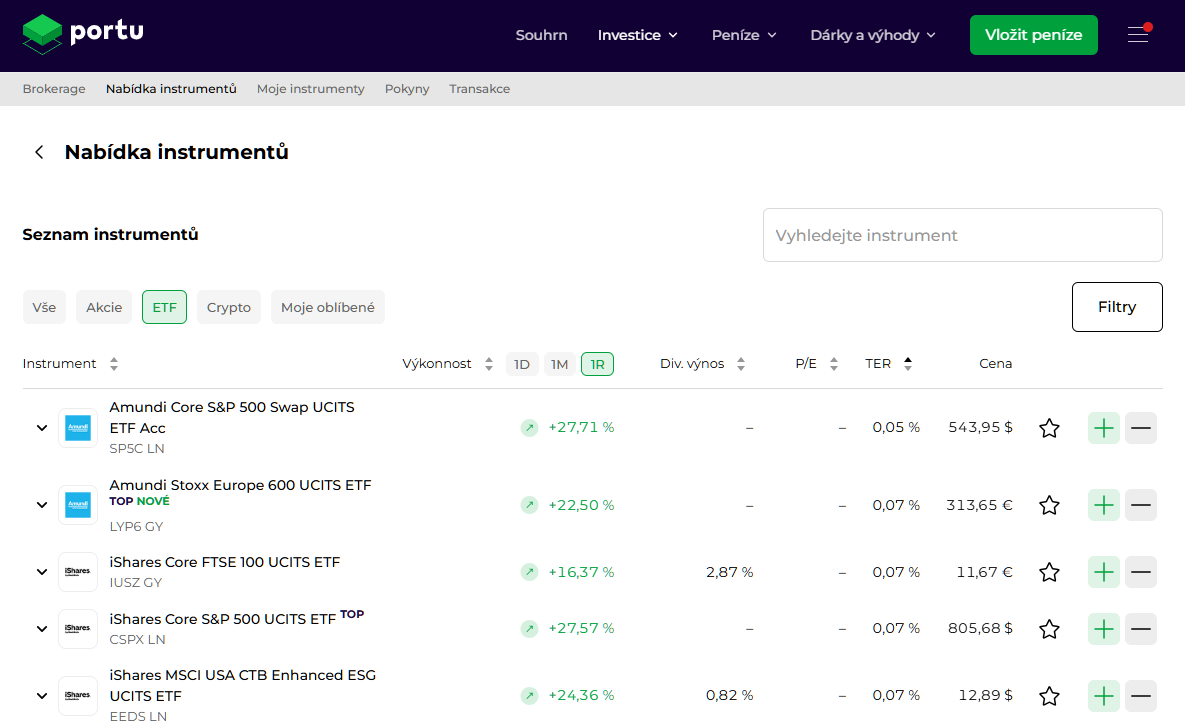1185x724 pixels.
Task: Open the Nabídka instrumentů tab
Action: tap(171, 88)
